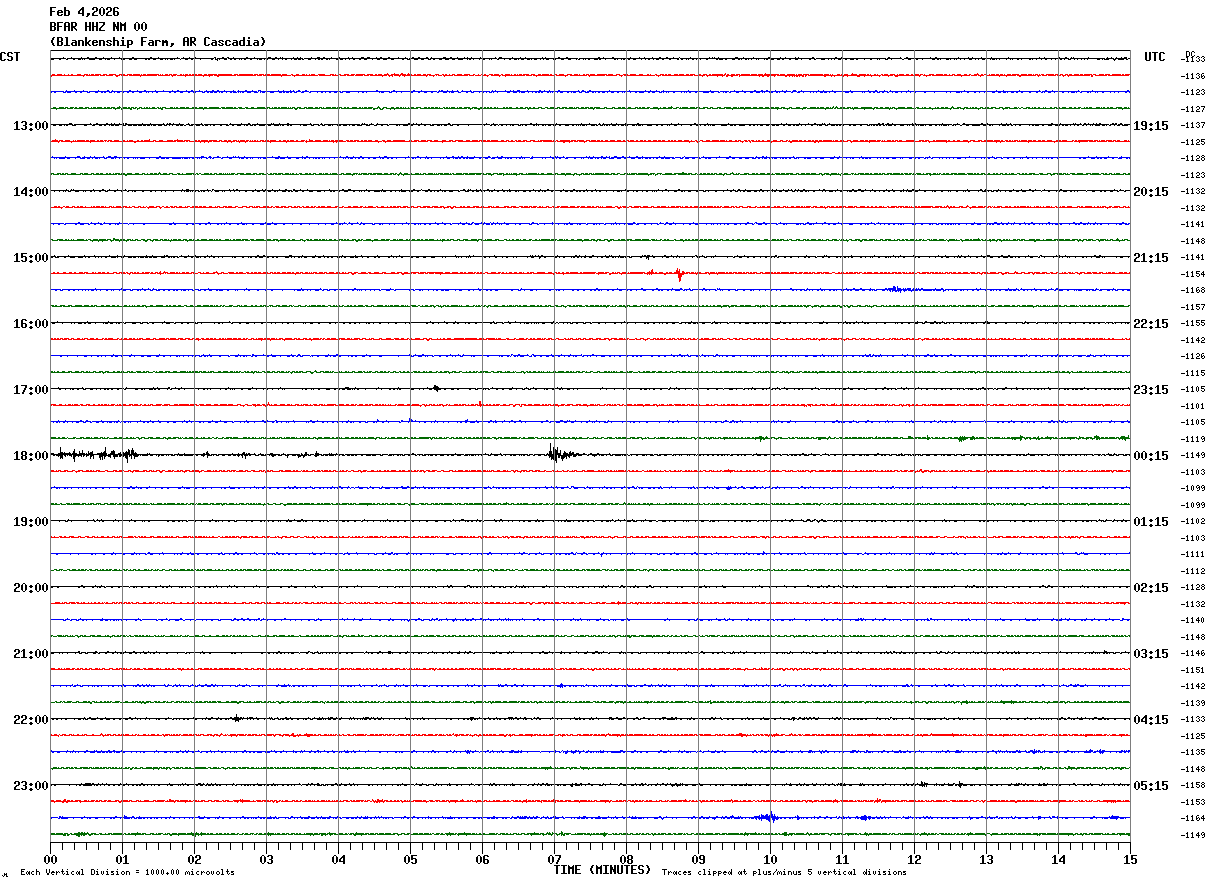Click the 19:15 UTC time label

(1151, 125)
